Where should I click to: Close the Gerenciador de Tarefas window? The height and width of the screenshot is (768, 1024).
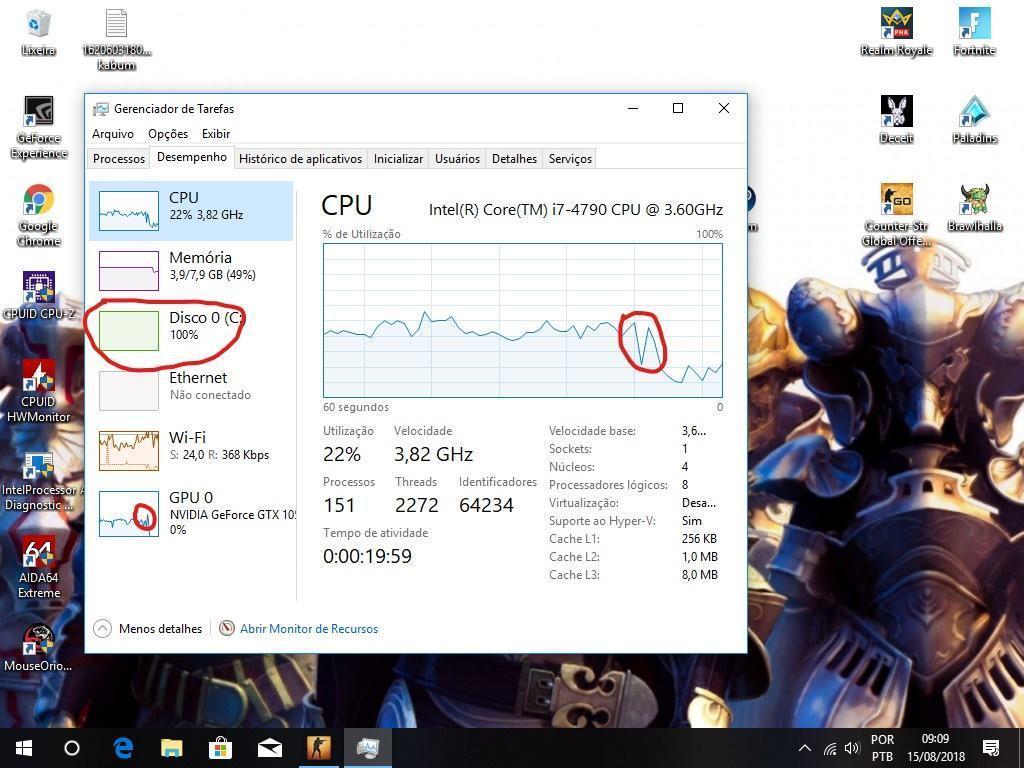[724, 108]
